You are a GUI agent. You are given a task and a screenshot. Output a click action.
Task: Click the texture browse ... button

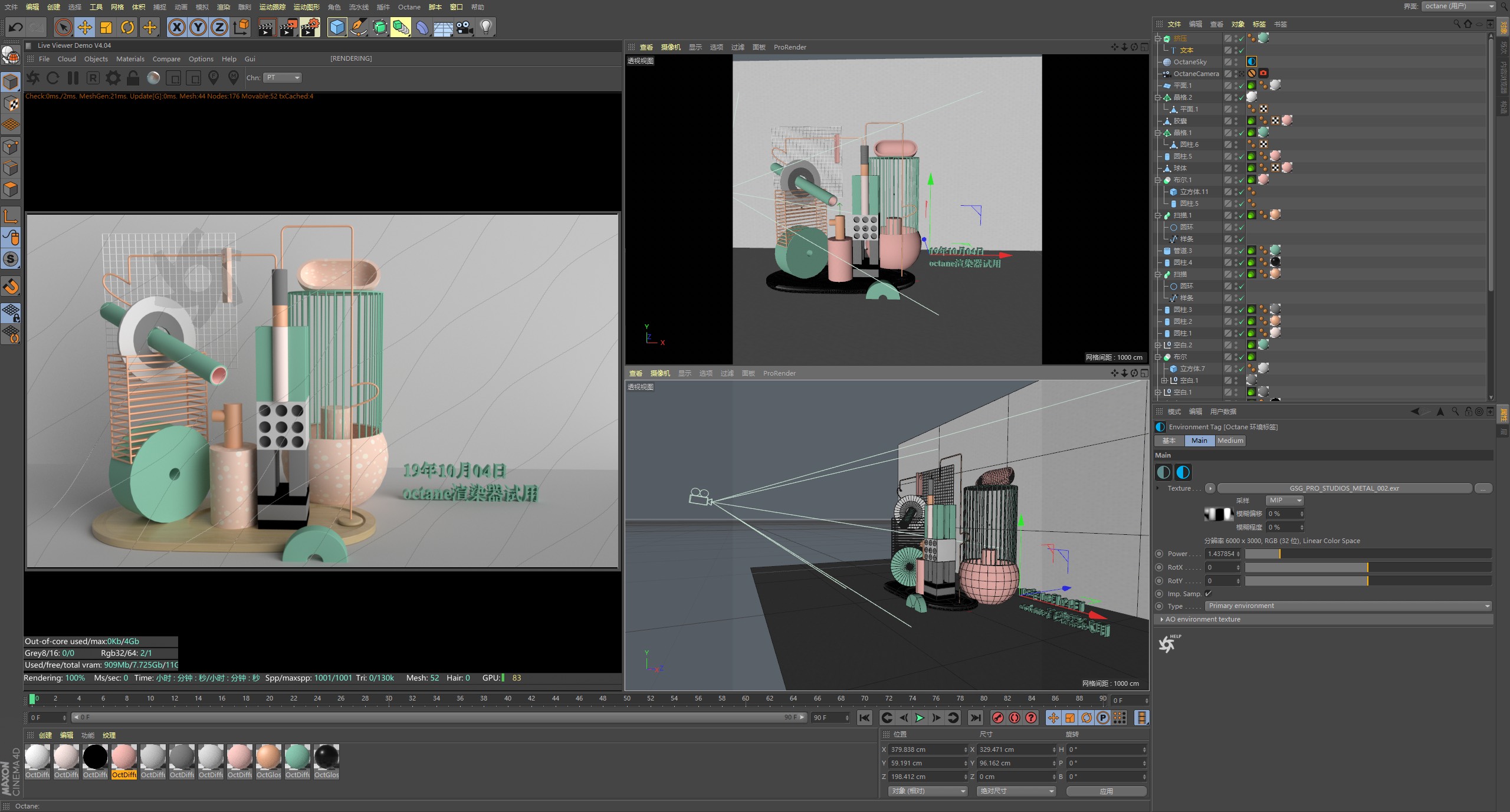1483,488
